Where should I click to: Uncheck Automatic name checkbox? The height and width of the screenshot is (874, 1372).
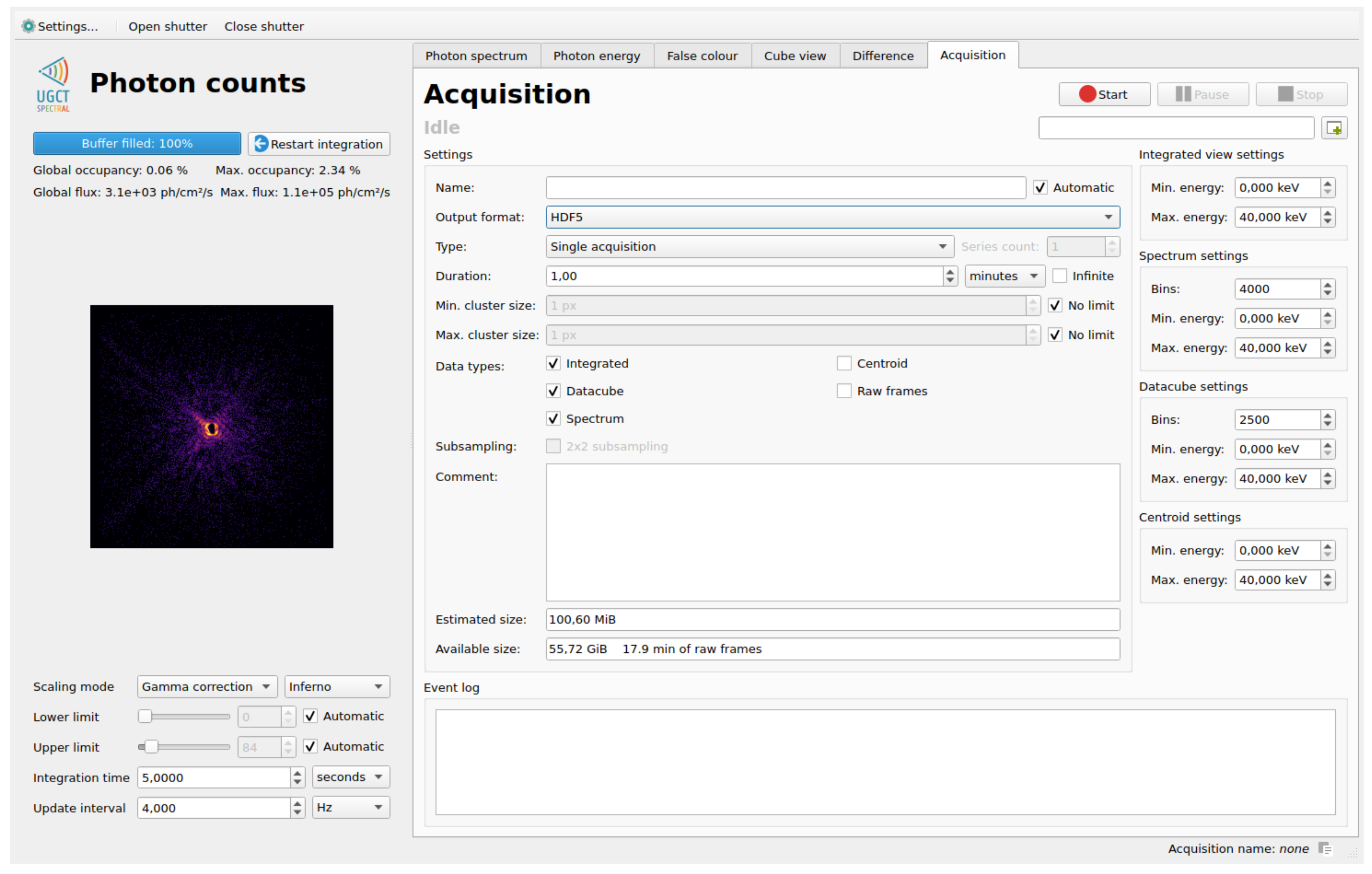(x=1040, y=188)
